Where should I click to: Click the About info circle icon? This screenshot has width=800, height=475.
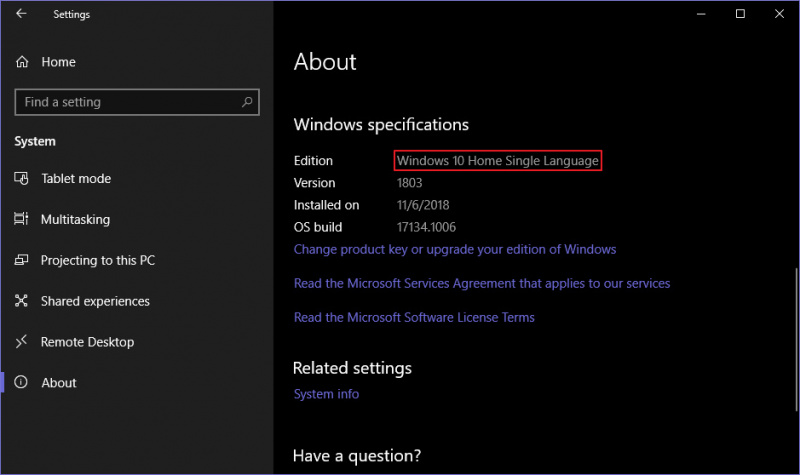[x=21, y=382]
